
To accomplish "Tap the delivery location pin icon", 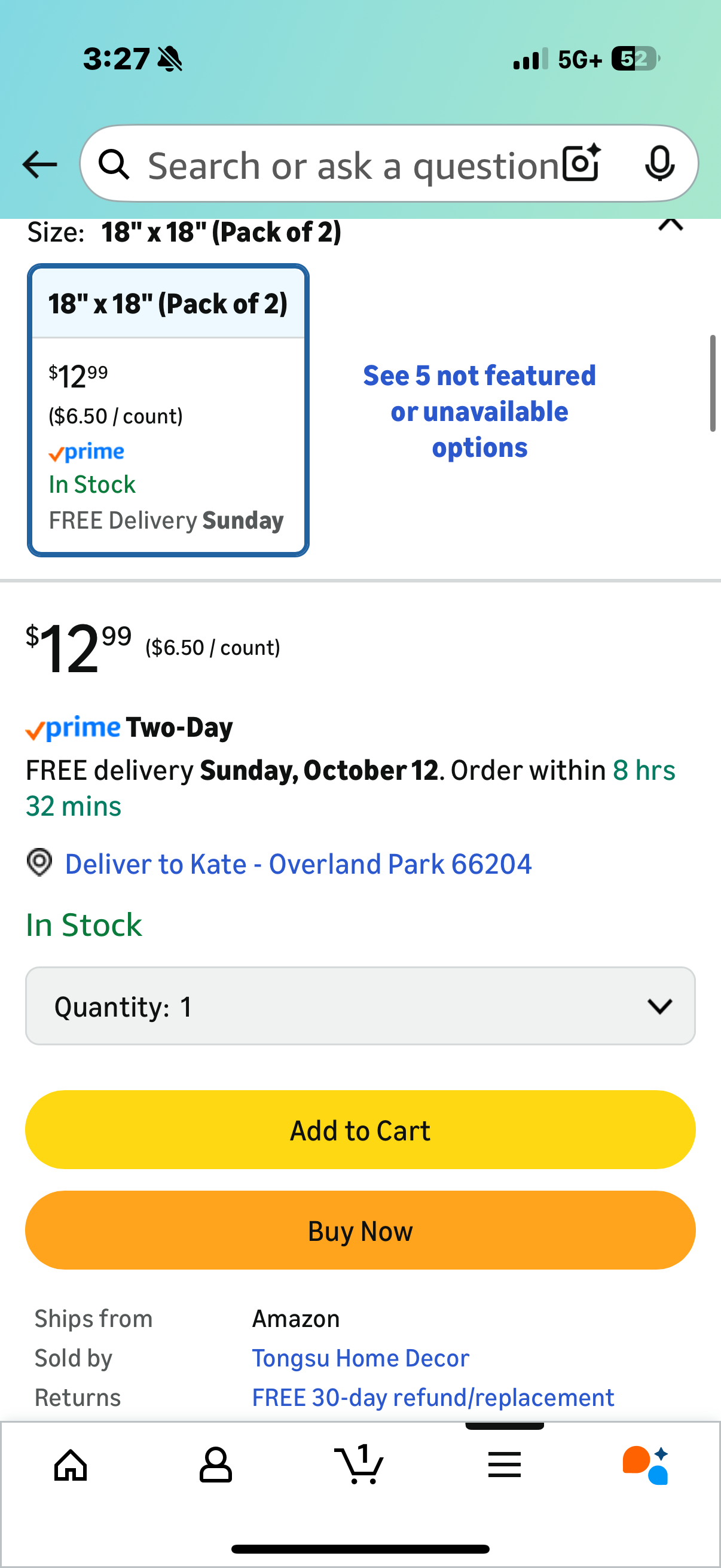I will [39, 862].
